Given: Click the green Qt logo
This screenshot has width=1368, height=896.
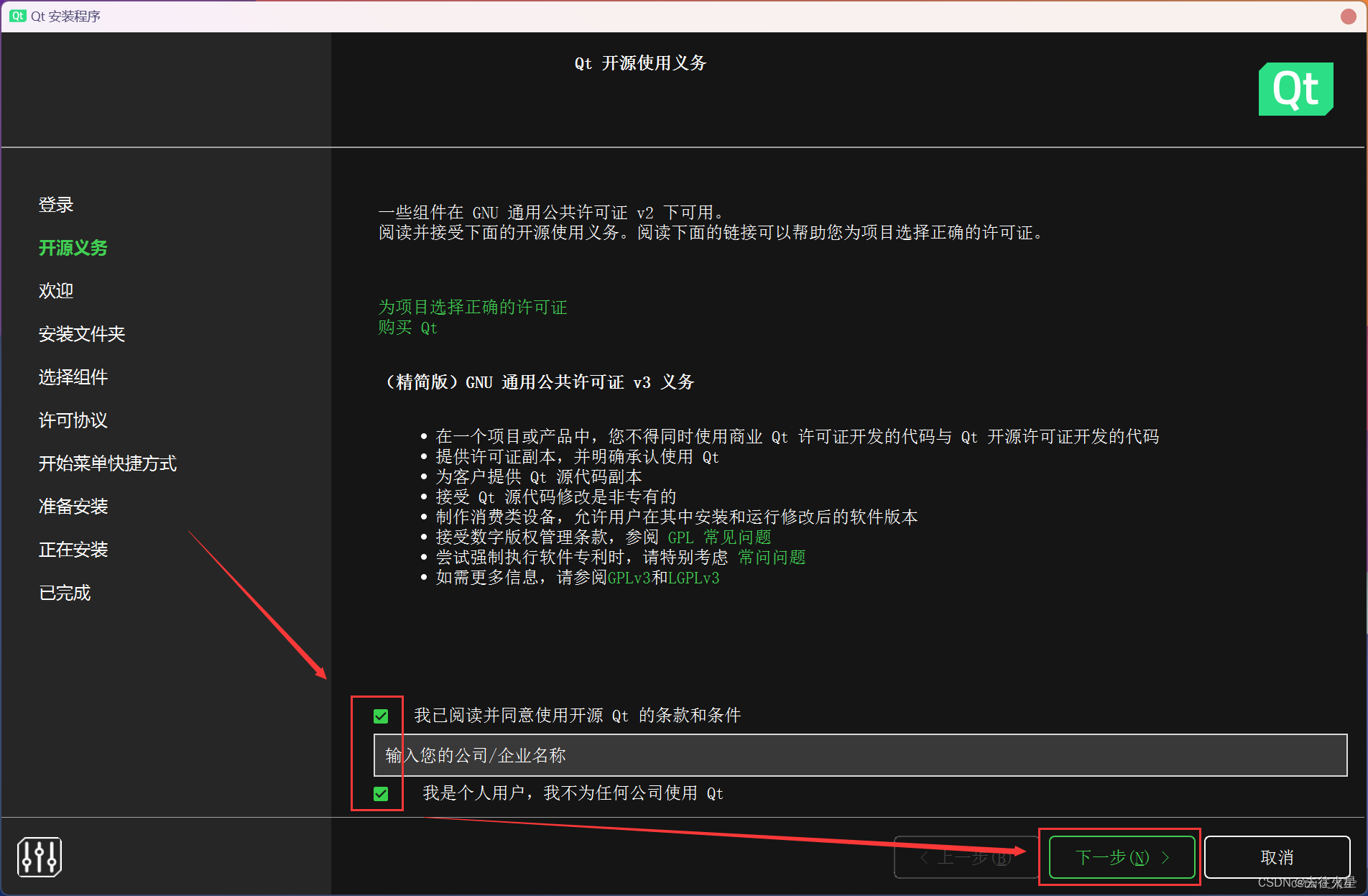Looking at the screenshot, I should [1295, 89].
